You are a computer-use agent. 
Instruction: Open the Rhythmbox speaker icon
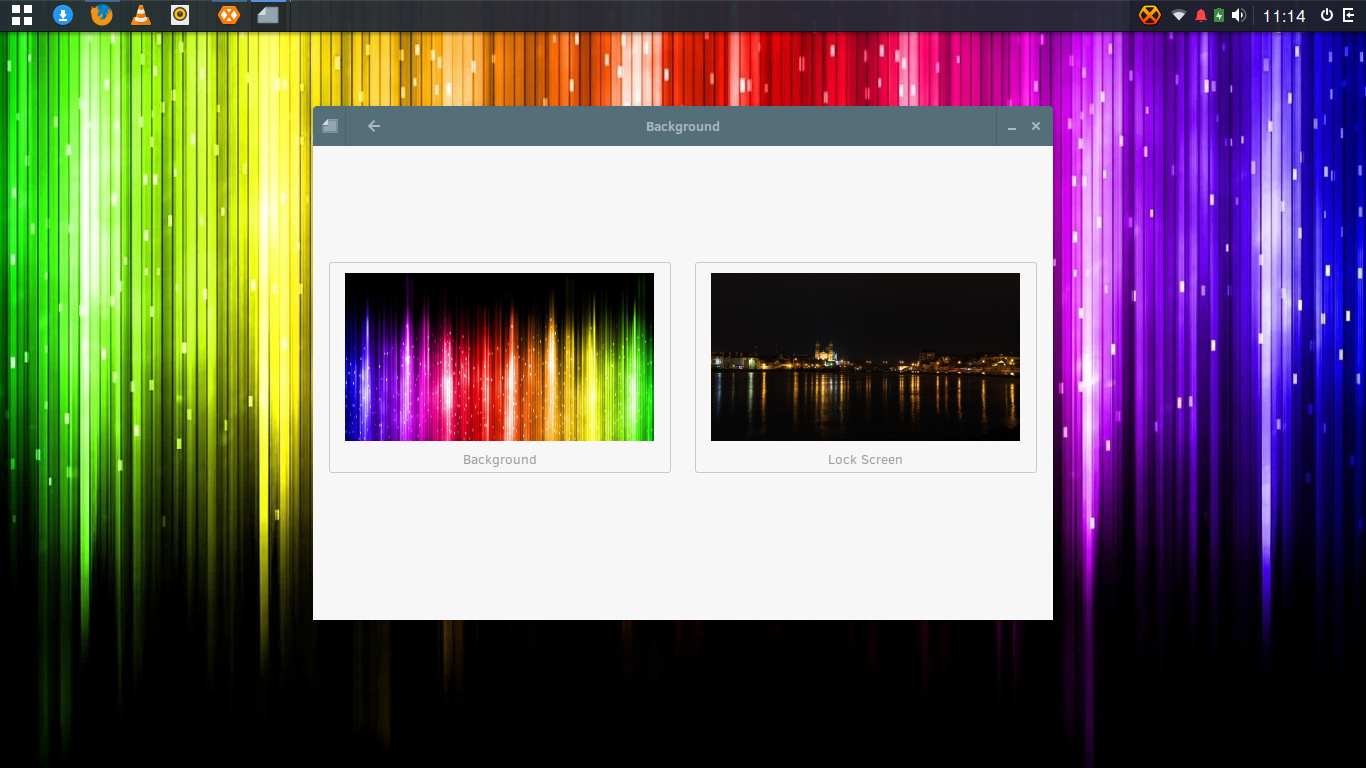coord(180,15)
